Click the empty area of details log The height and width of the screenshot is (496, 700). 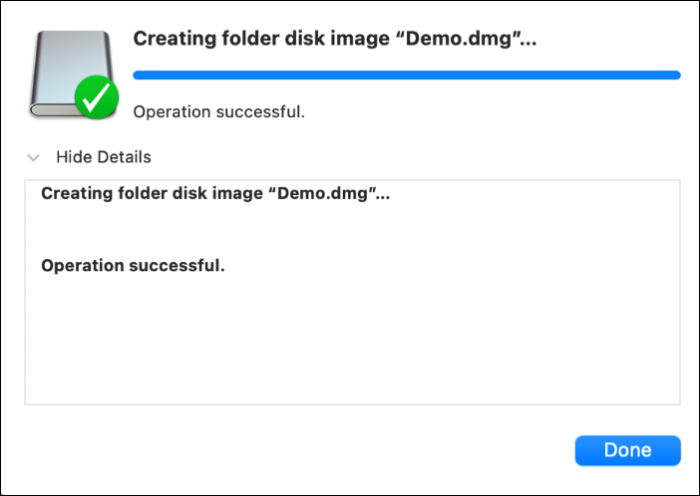pos(350,345)
